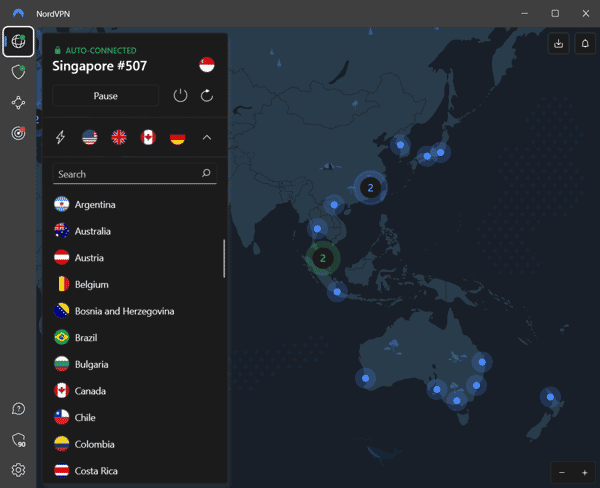Select Belgium in the country list
This screenshot has height=488, width=600.
(x=135, y=284)
